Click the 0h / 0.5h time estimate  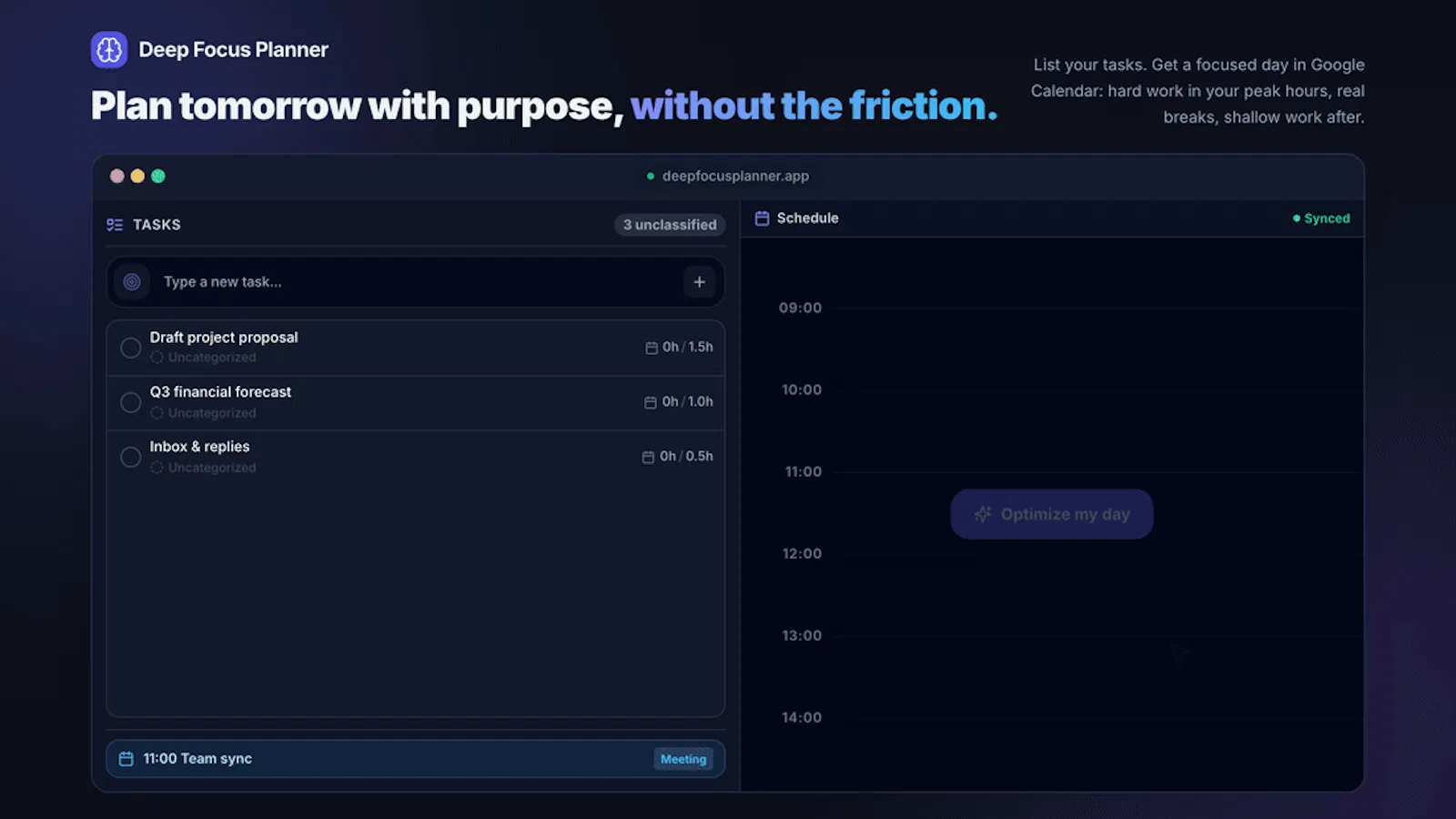coord(686,456)
